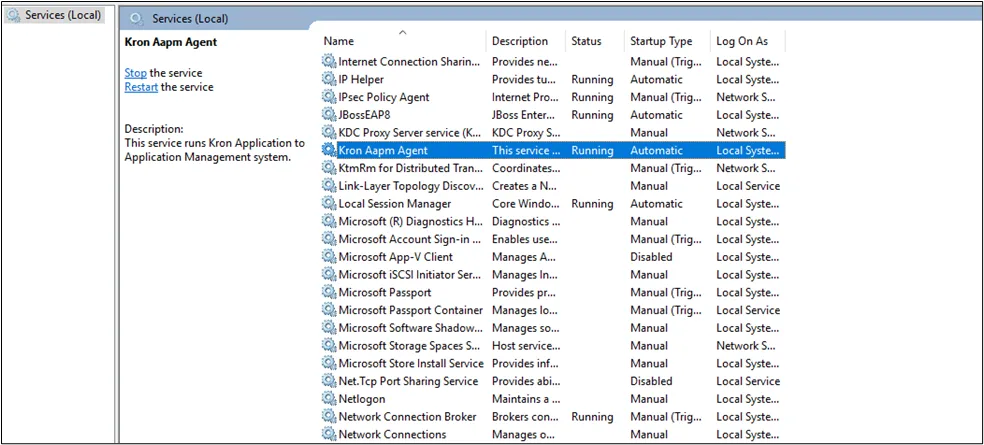Click the JBoss Enter... description cell

[523, 115]
